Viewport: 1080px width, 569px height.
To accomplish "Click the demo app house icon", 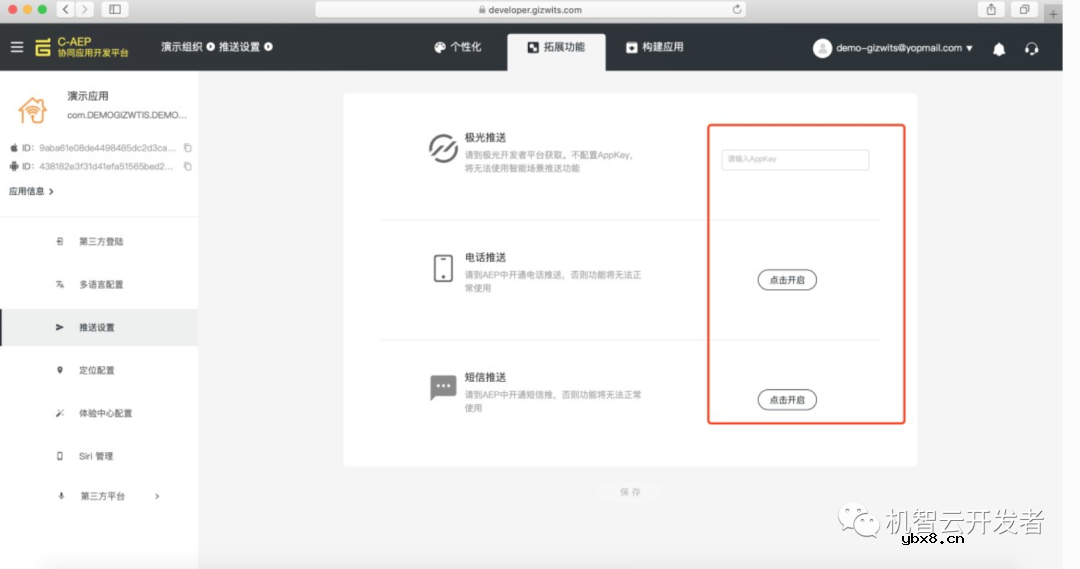I will (x=32, y=110).
